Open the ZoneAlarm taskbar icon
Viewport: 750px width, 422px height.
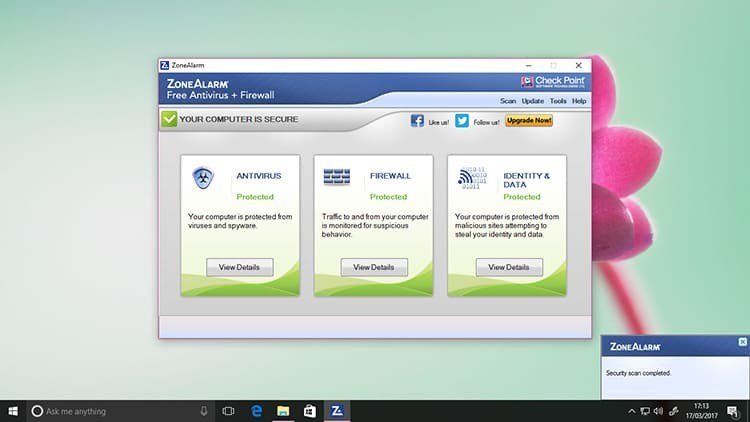click(x=337, y=411)
